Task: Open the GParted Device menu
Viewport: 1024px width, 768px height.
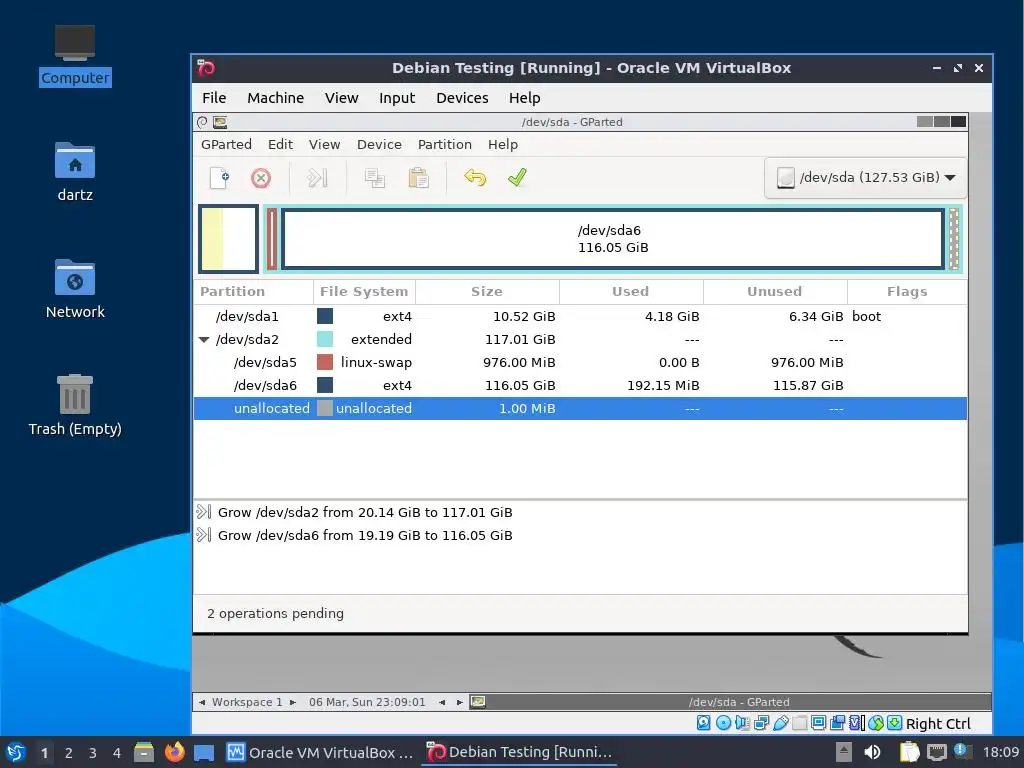Action: coord(379,144)
